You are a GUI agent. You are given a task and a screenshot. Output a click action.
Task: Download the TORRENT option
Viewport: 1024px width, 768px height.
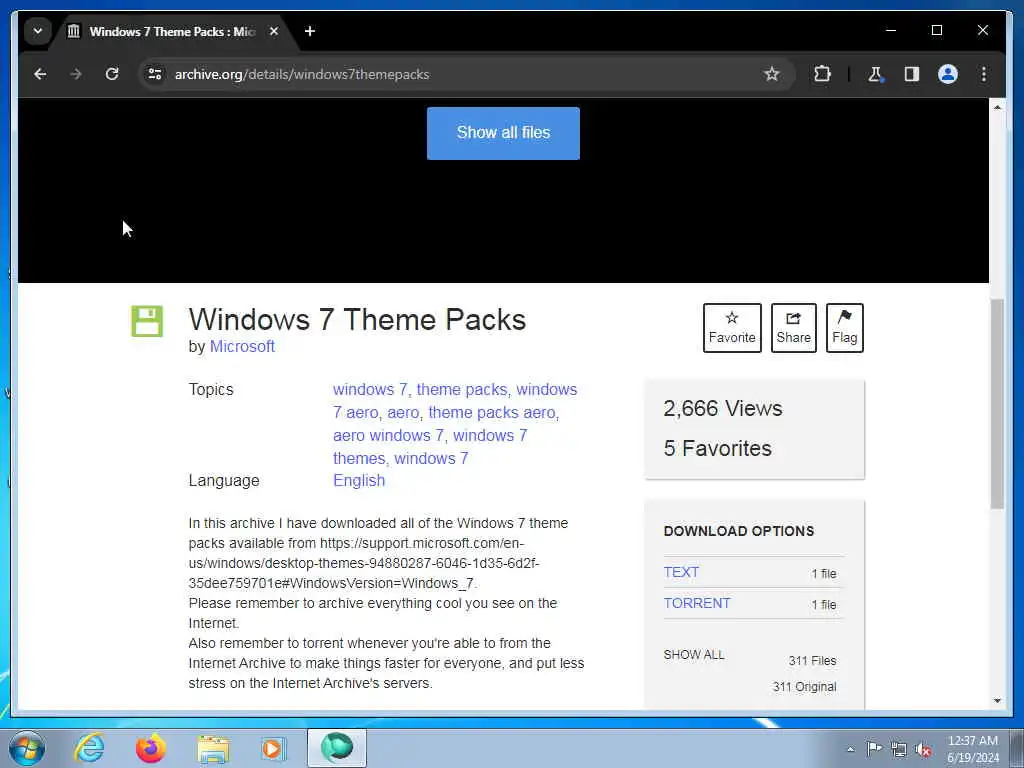click(697, 603)
